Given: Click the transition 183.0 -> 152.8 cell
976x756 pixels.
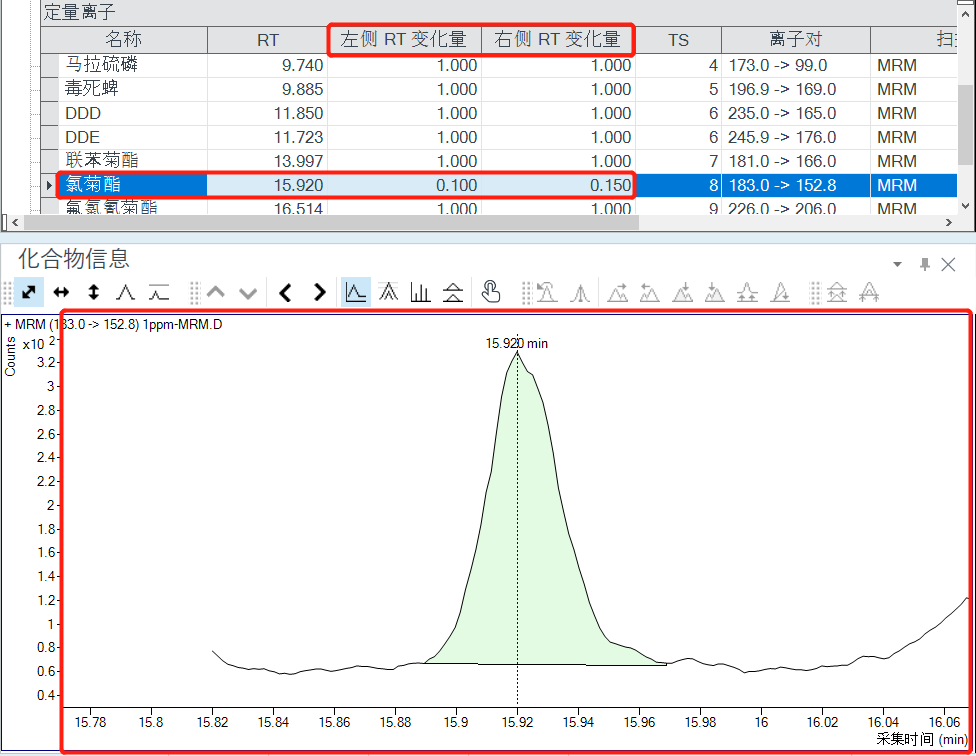Looking at the screenshot, I should tap(795, 185).
